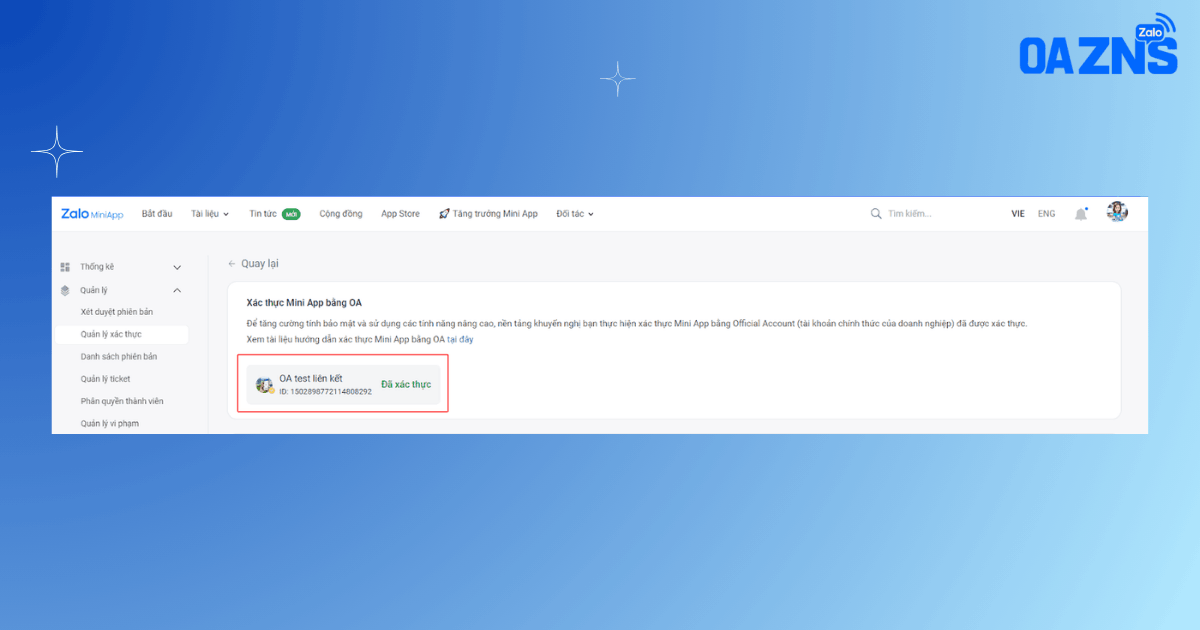Viewport: 1200px width, 630px height.
Task: Switch language to VIE
Action: 1018,214
